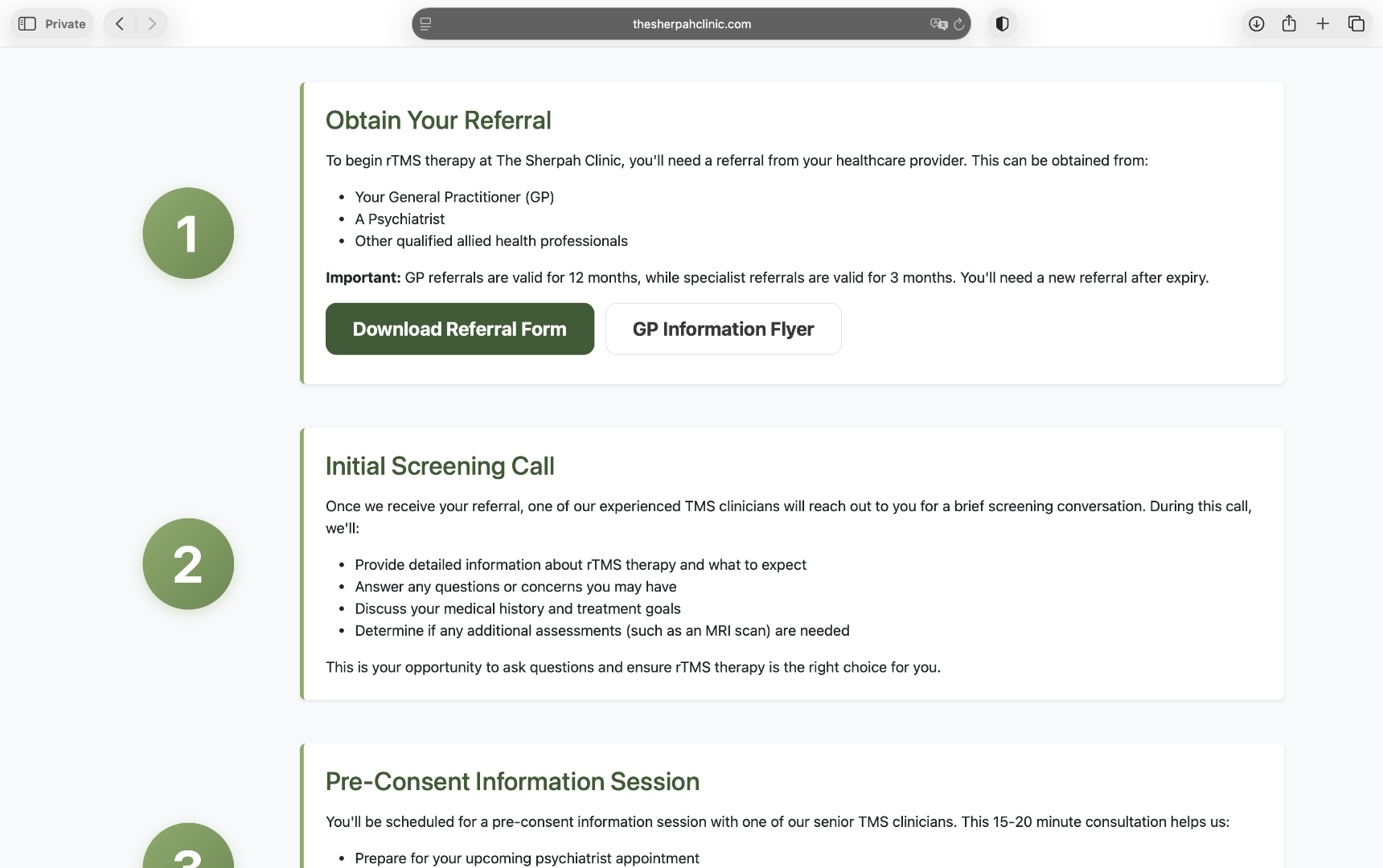The image size is (1383, 868).
Task: Show the downloads list
Action: [x=1256, y=24]
